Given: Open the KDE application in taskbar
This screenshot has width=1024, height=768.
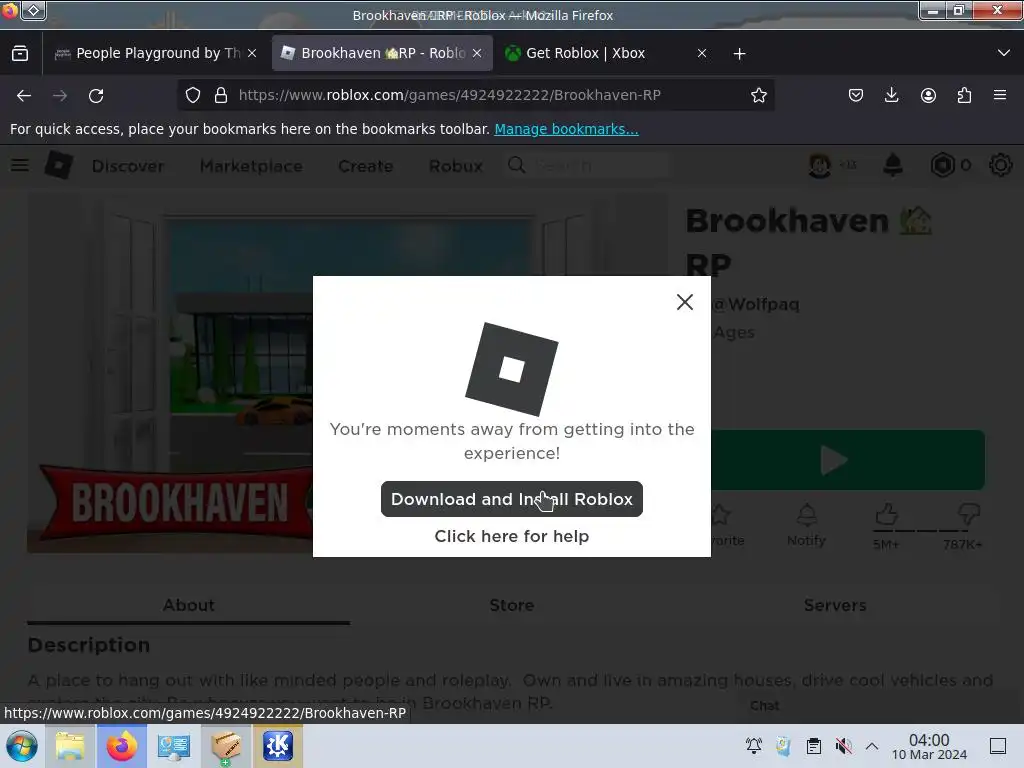Looking at the screenshot, I should (x=278, y=746).
